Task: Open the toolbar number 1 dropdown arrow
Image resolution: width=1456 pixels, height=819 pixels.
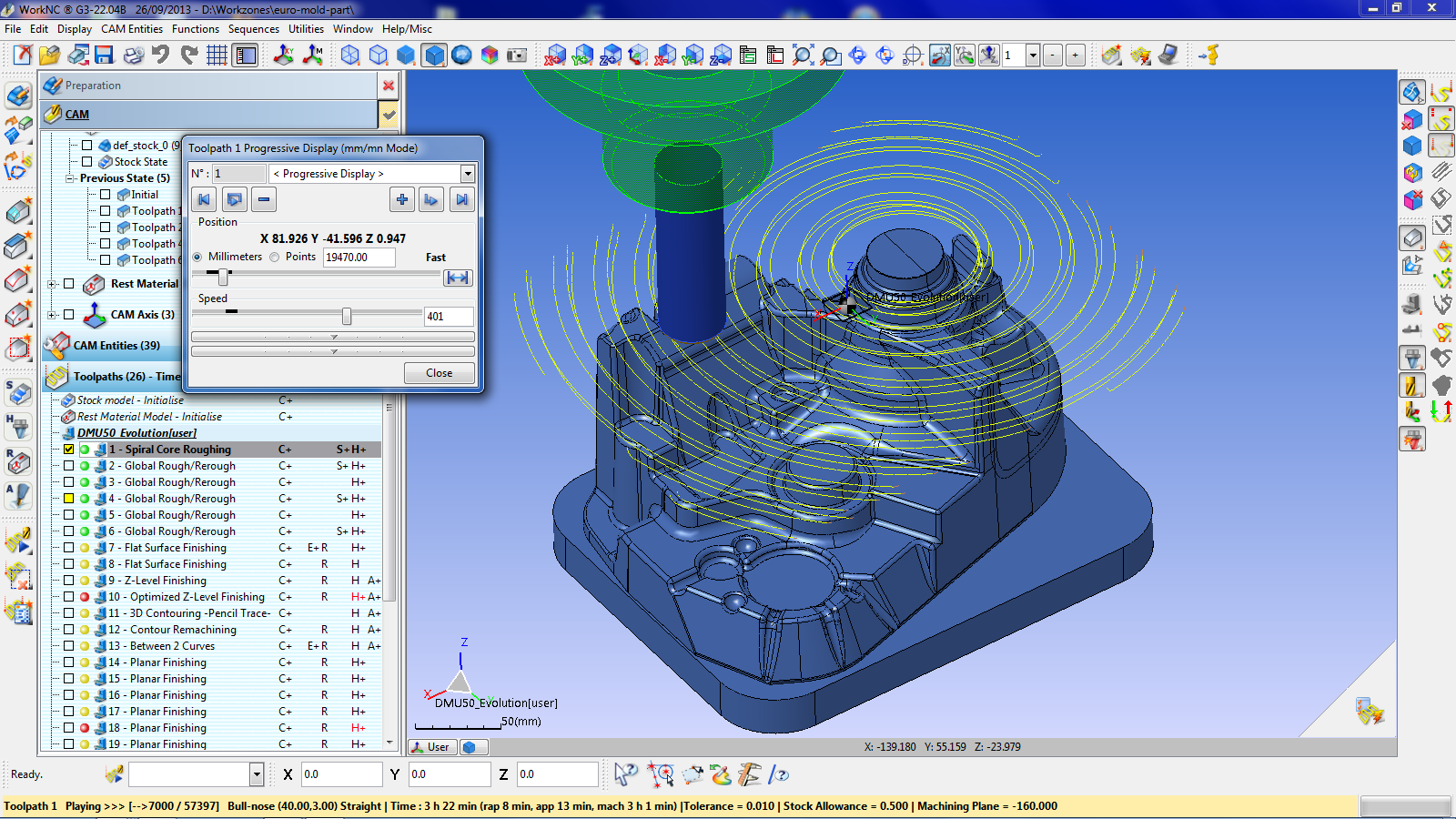Action: point(1033,56)
